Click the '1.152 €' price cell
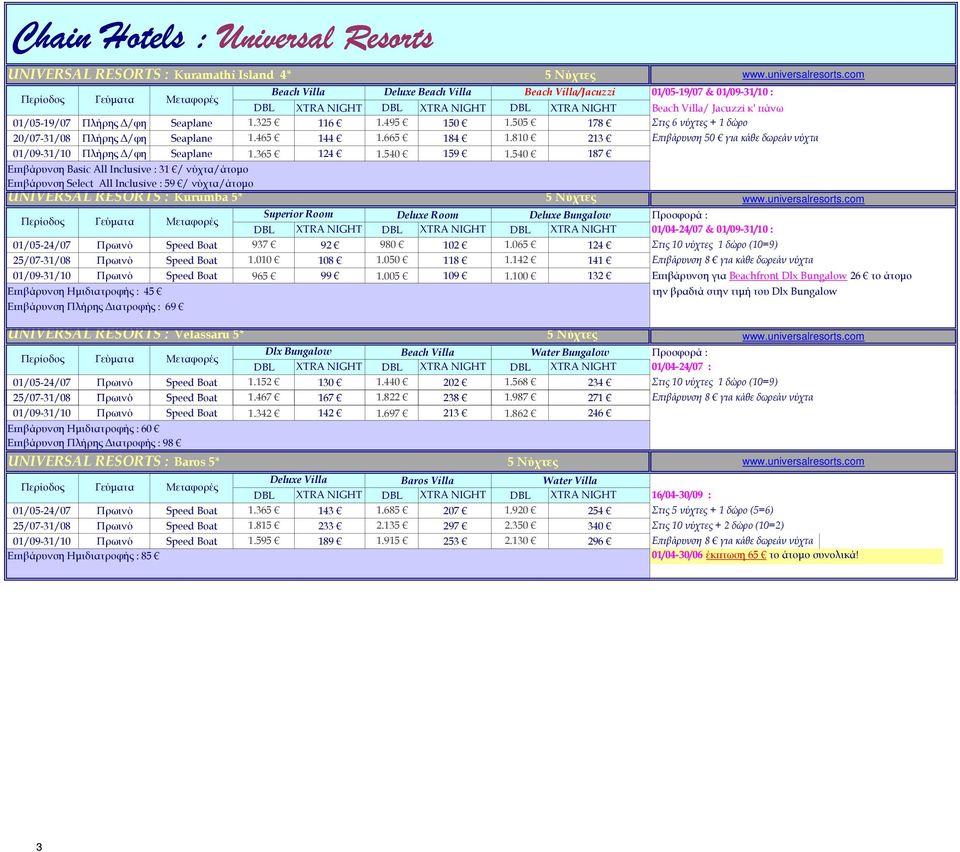 pyautogui.click(x=263, y=381)
